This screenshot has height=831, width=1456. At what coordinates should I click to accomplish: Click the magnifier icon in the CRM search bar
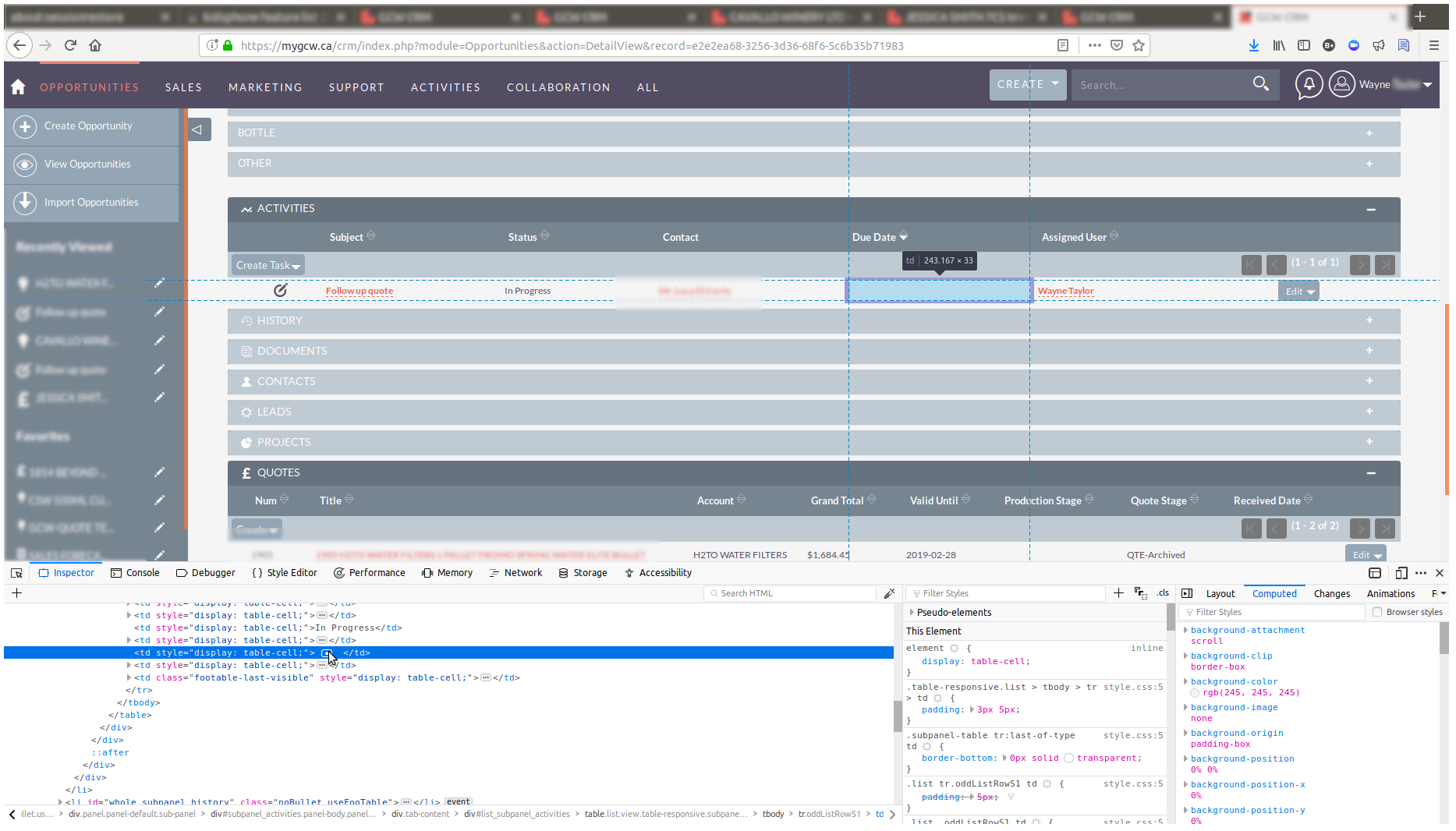point(1262,84)
